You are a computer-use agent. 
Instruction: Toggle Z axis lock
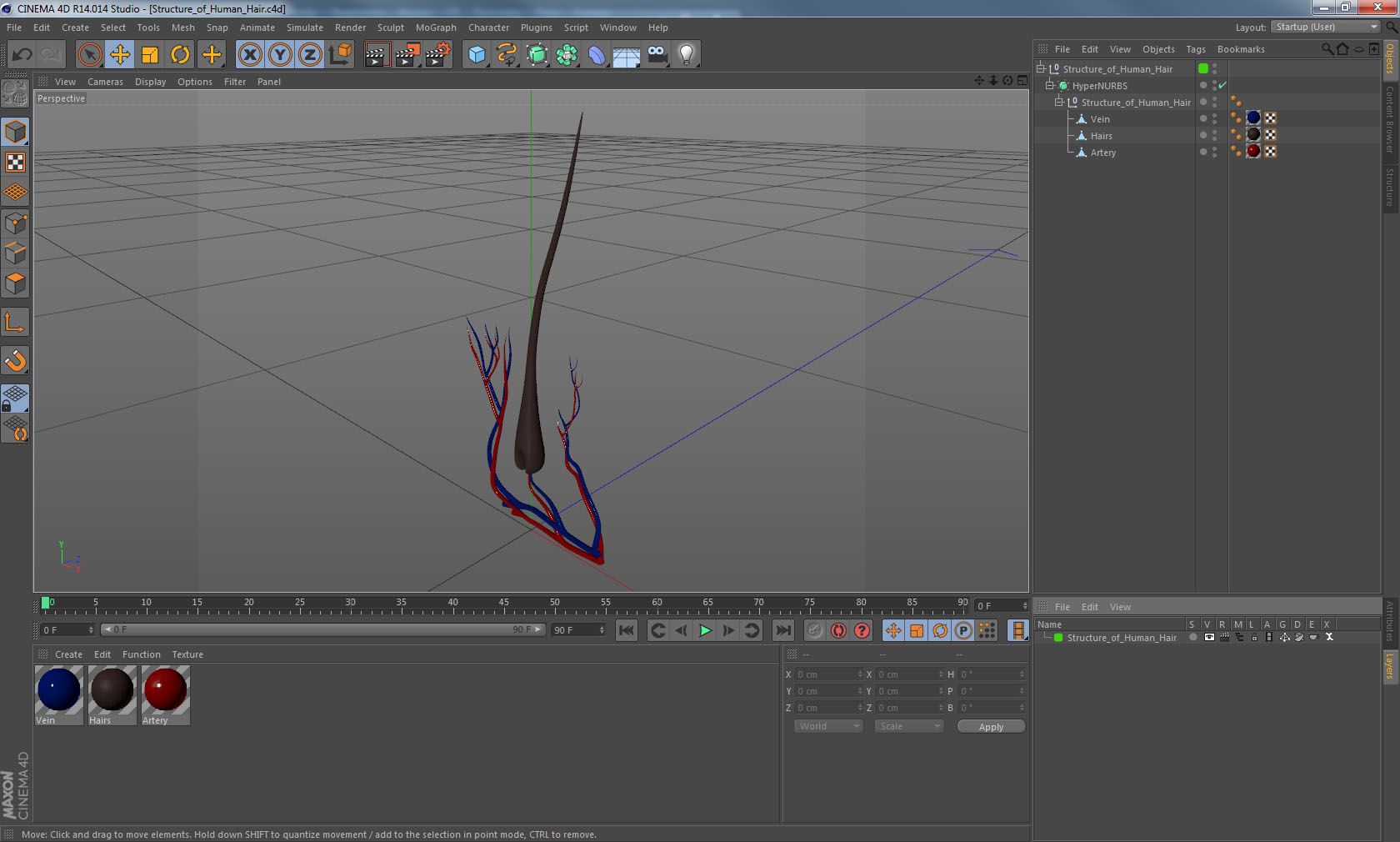310,55
